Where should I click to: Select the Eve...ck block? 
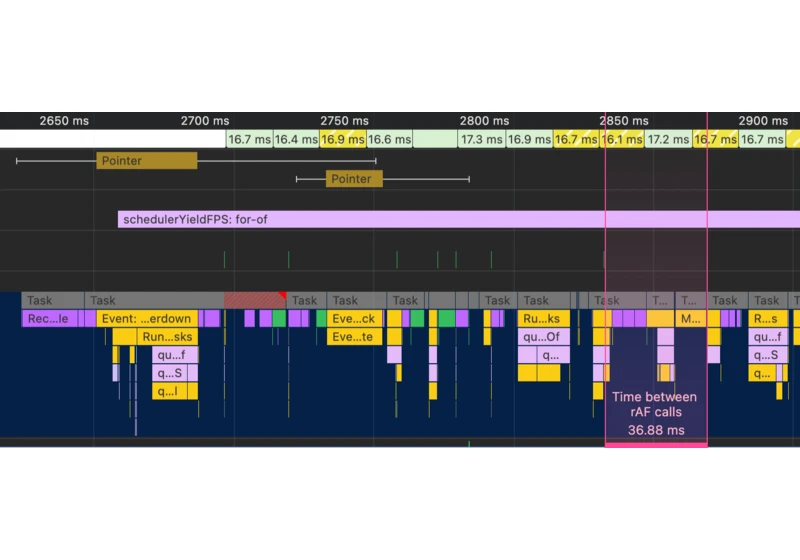tap(354, 319)
